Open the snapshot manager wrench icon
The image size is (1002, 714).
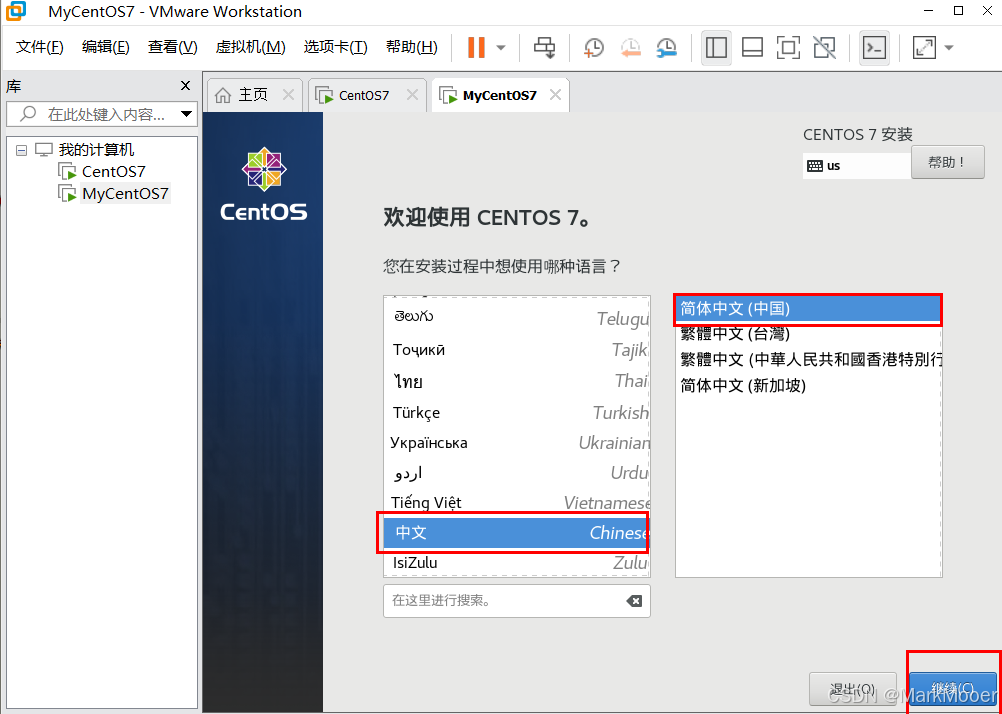[667, 47]
